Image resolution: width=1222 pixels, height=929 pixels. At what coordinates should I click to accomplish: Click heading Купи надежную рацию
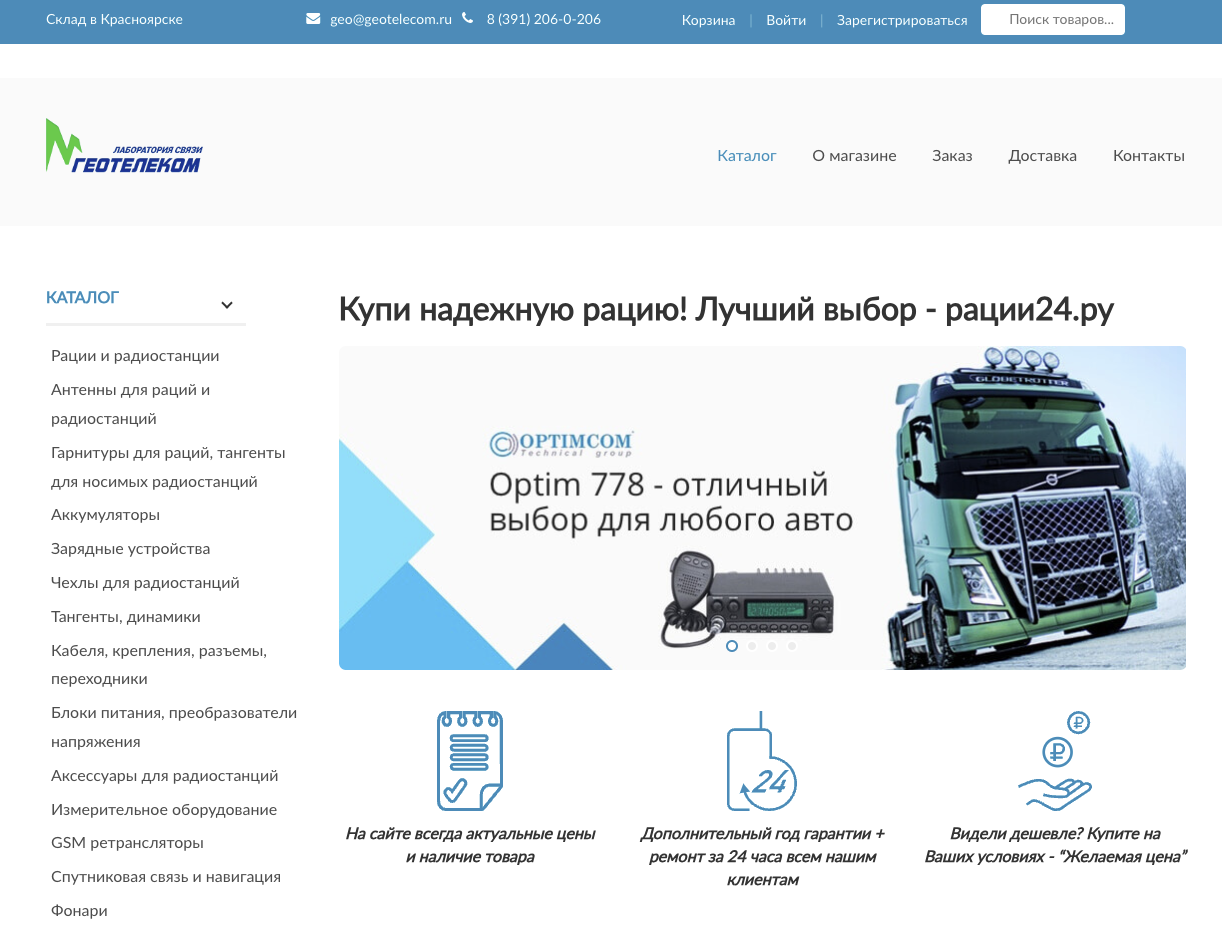[x=726, y=310]
